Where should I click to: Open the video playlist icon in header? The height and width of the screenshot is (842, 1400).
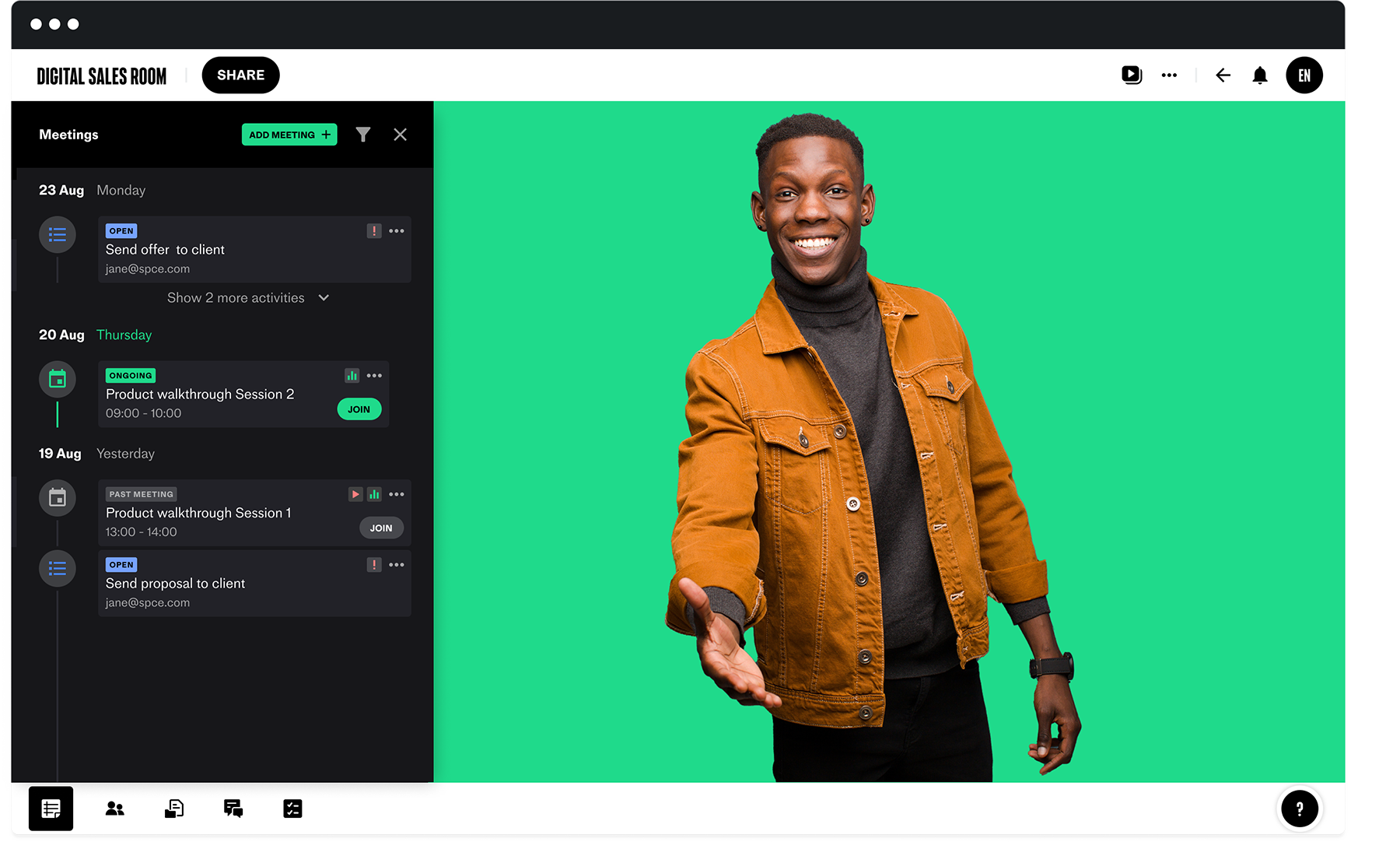point(1132,75)
